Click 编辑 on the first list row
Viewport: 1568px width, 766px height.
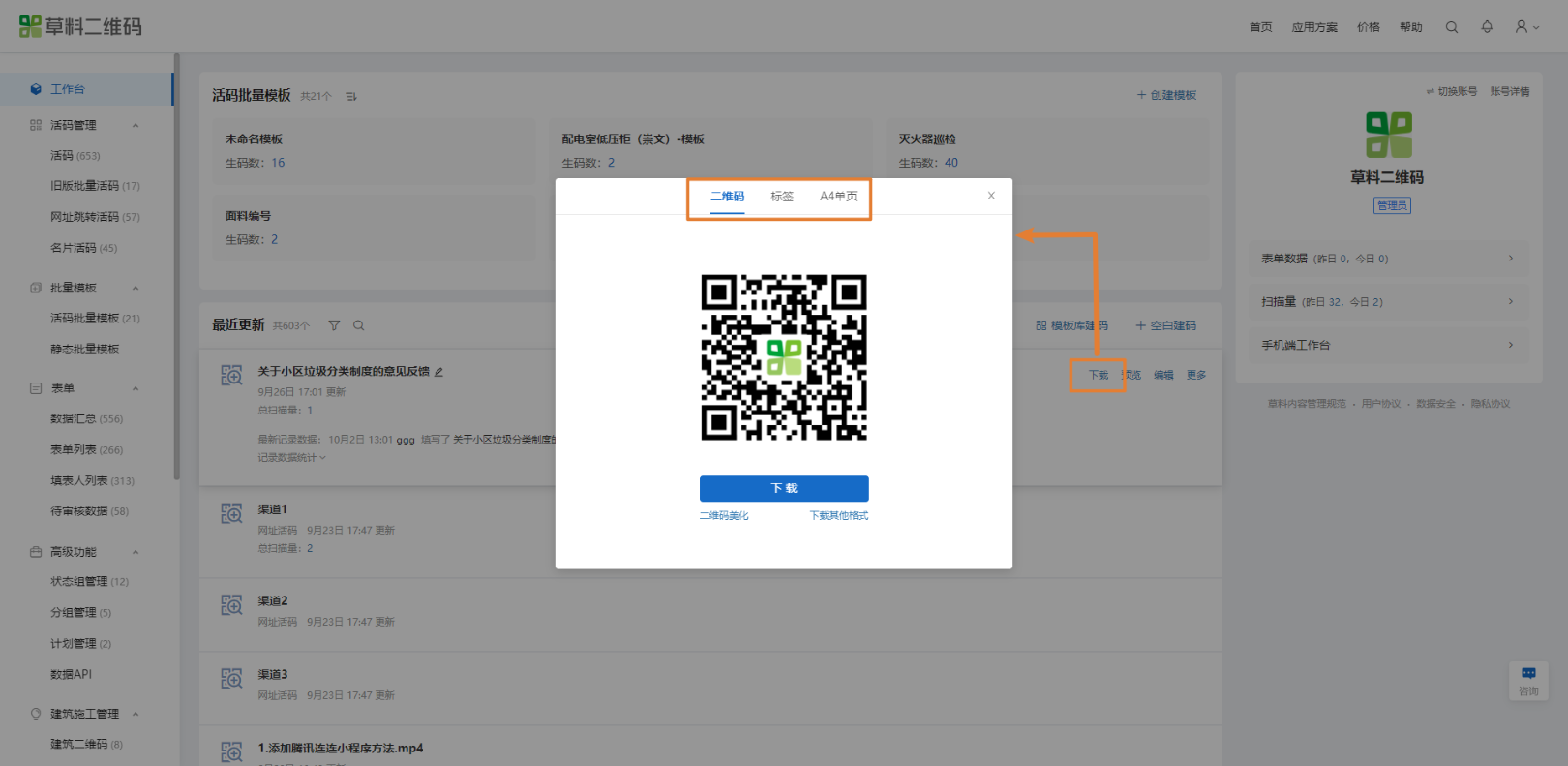tap(1163, 375)
